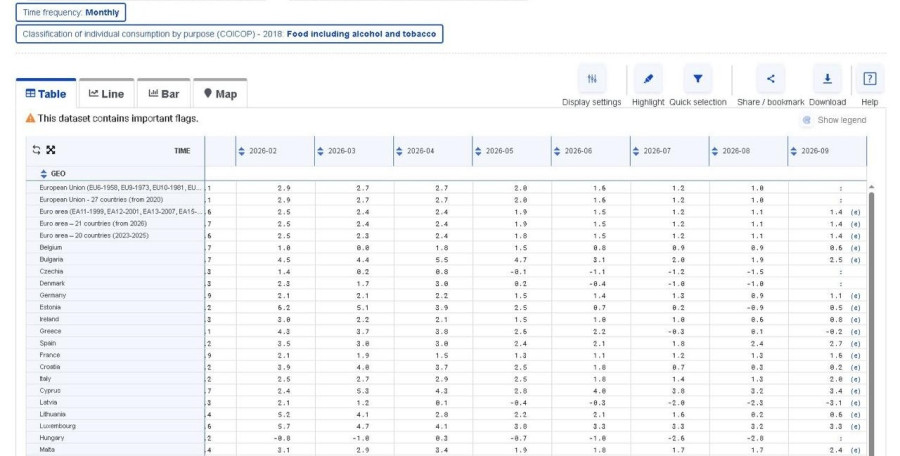900x456 pixels.
Task: Select Euro area – 21 countries row
Action: (x=93, y=223)
